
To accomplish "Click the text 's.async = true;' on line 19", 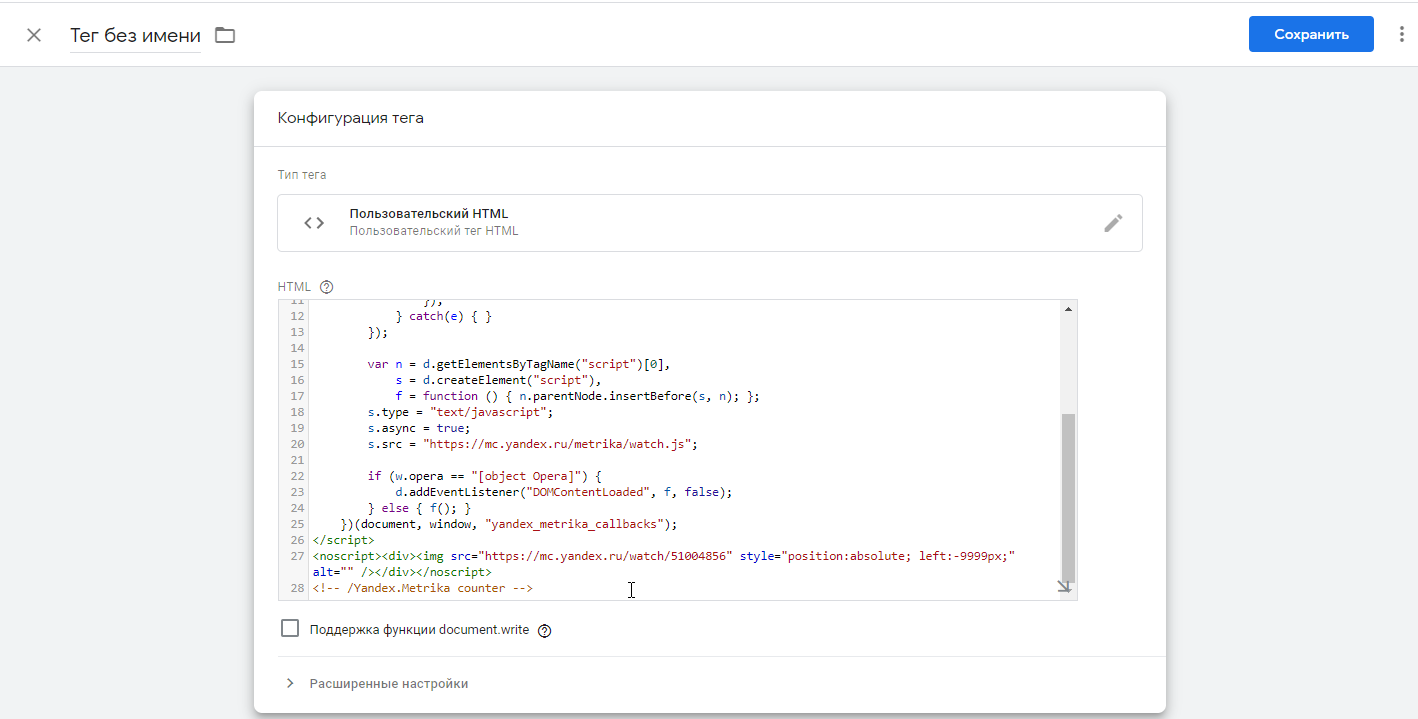I will (418, 428).
